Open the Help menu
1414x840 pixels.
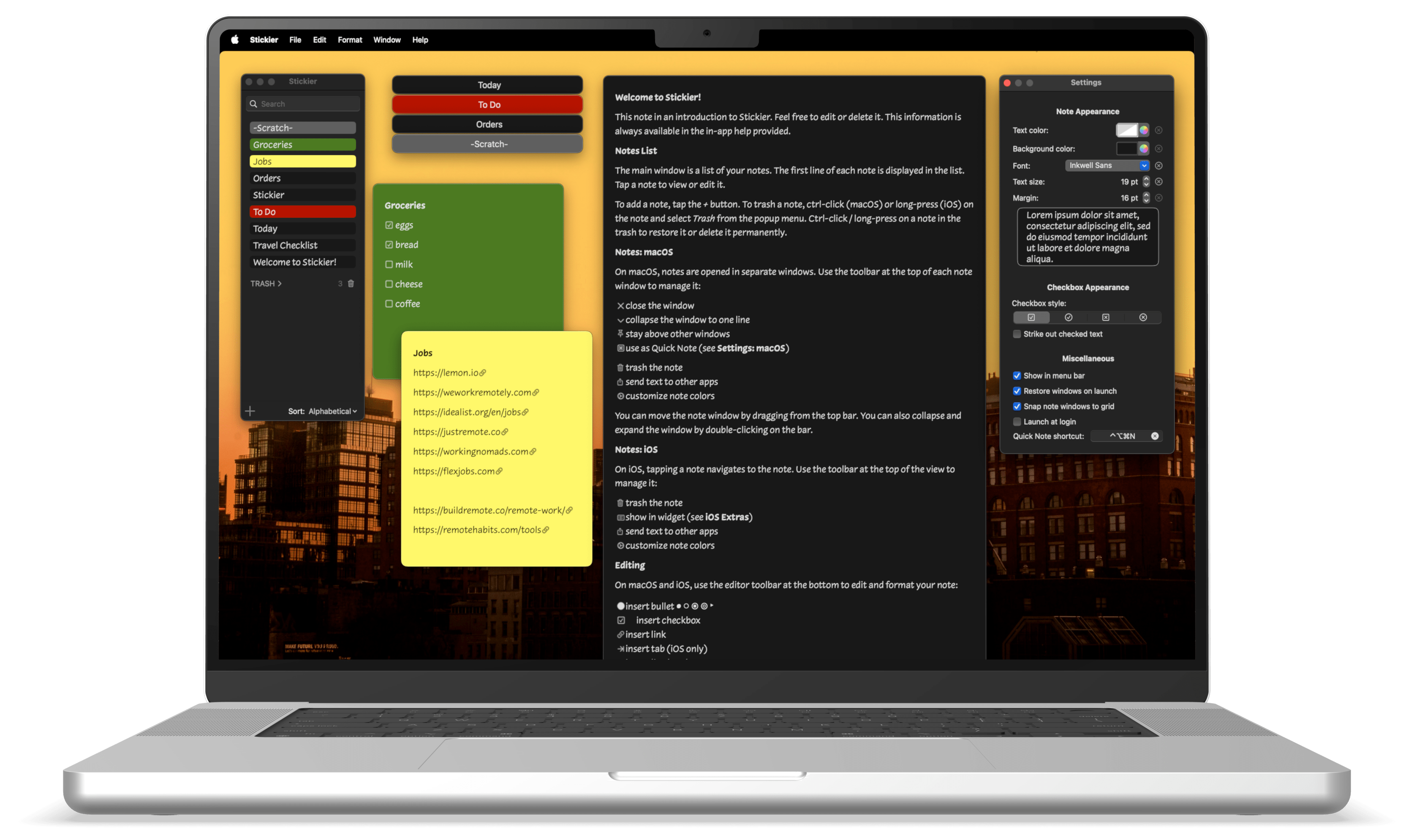click(420, 40)
